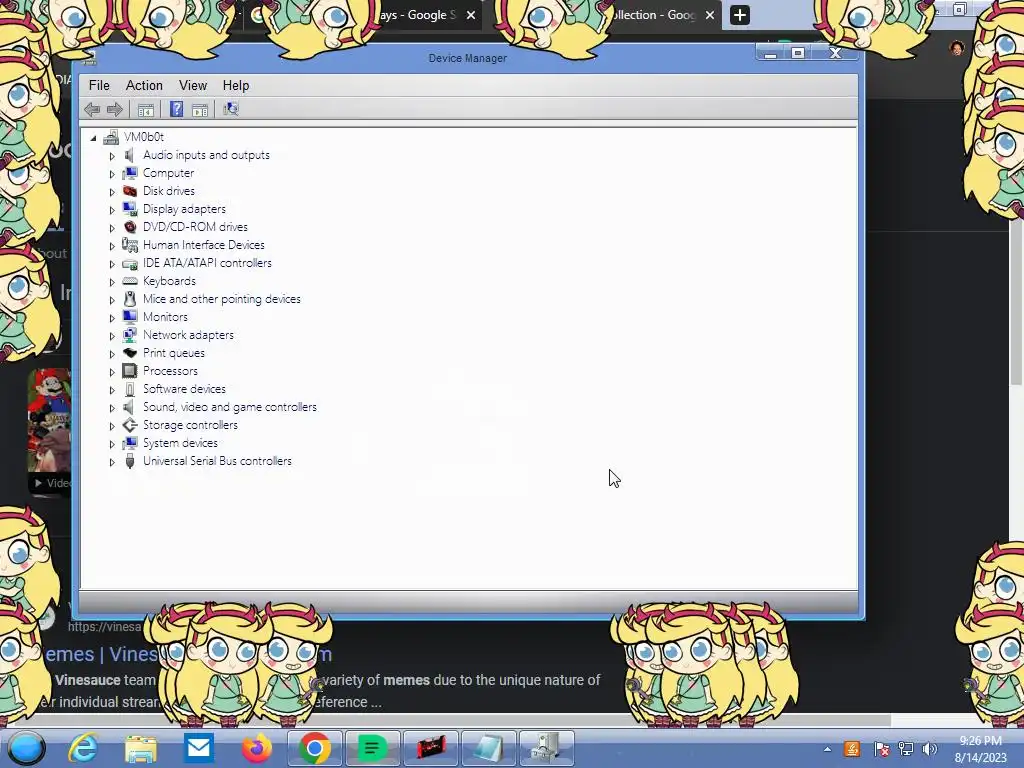Click the Properties toolbar icon beside Help
Viewport: 1024px width, 768px height.
200,110
